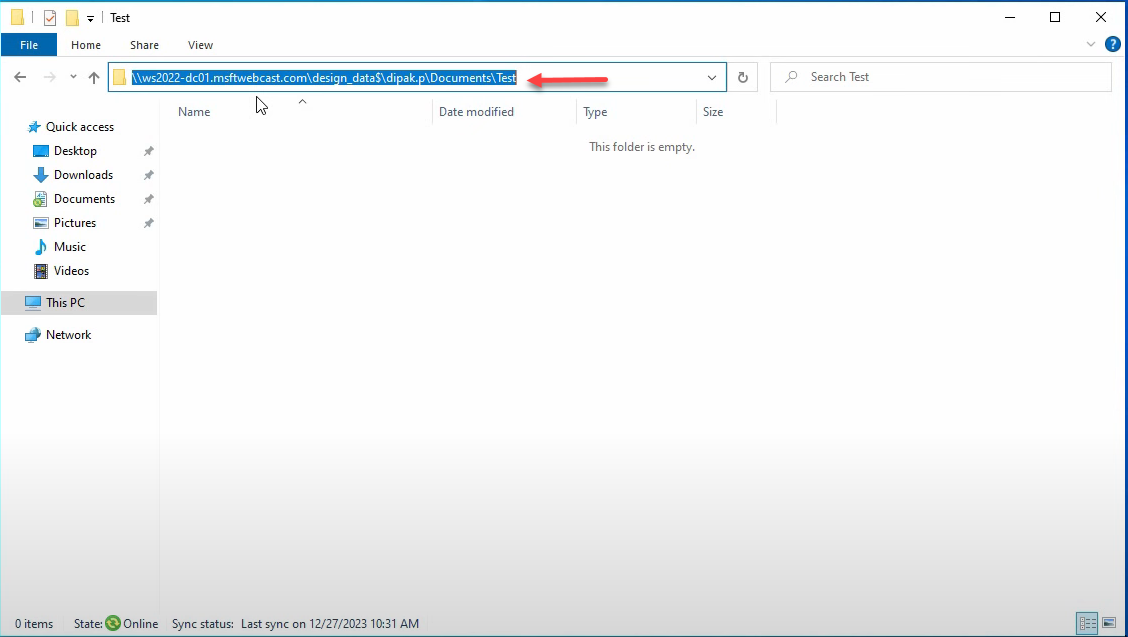This screenshot has width=1128, height=637.
Task: Maximize the Test window
Action: [x=1055, y=17]
